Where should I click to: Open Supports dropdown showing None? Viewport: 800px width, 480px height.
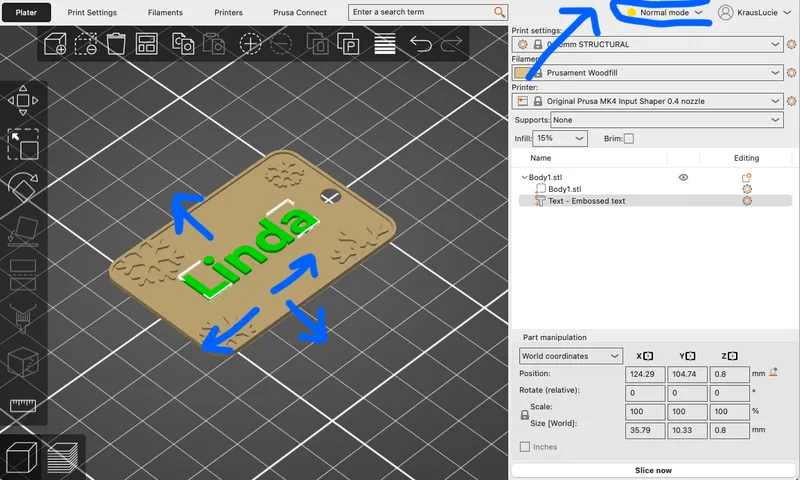click(x=667, y=120)
